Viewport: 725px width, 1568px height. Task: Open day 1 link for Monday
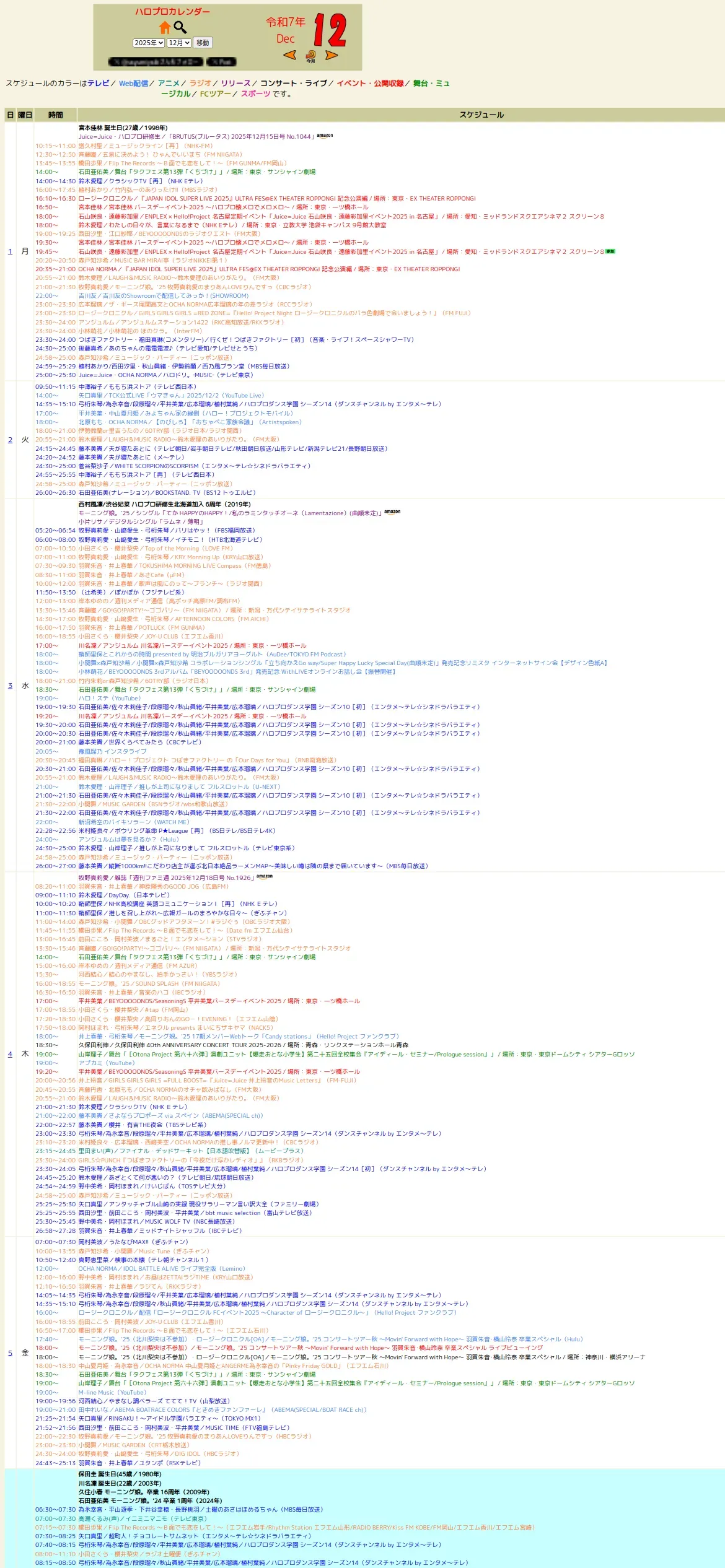[x=10, y=251]
